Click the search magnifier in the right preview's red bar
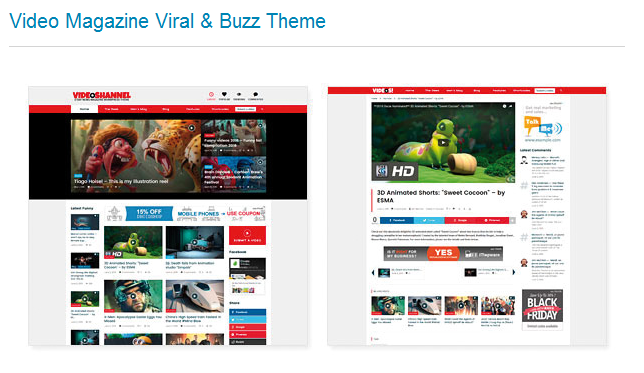 (561, 90)
